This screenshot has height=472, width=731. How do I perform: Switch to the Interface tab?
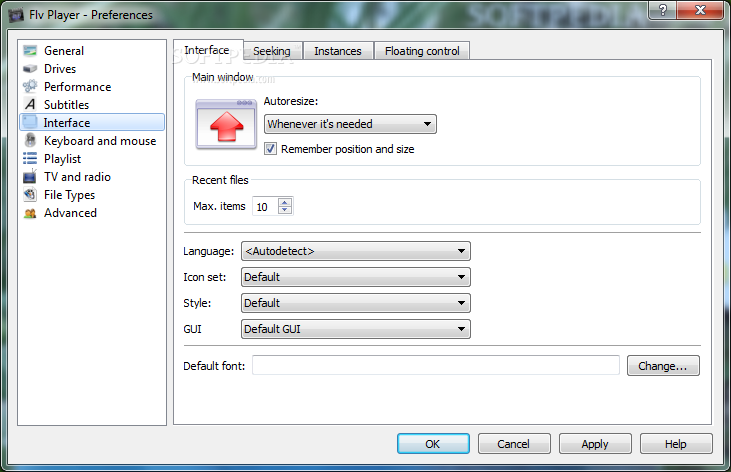(207, 50)
